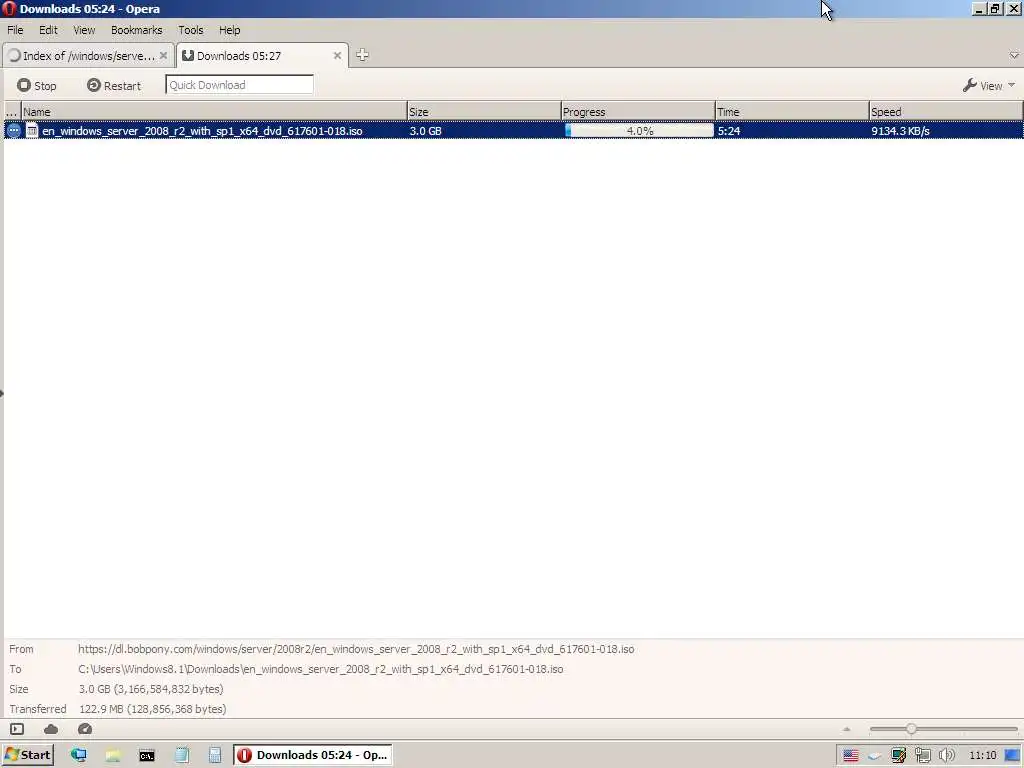The height and width of the screenshot is (768, 1024).
Task: Sort downloads by Speed column
Action: (946, 112)
